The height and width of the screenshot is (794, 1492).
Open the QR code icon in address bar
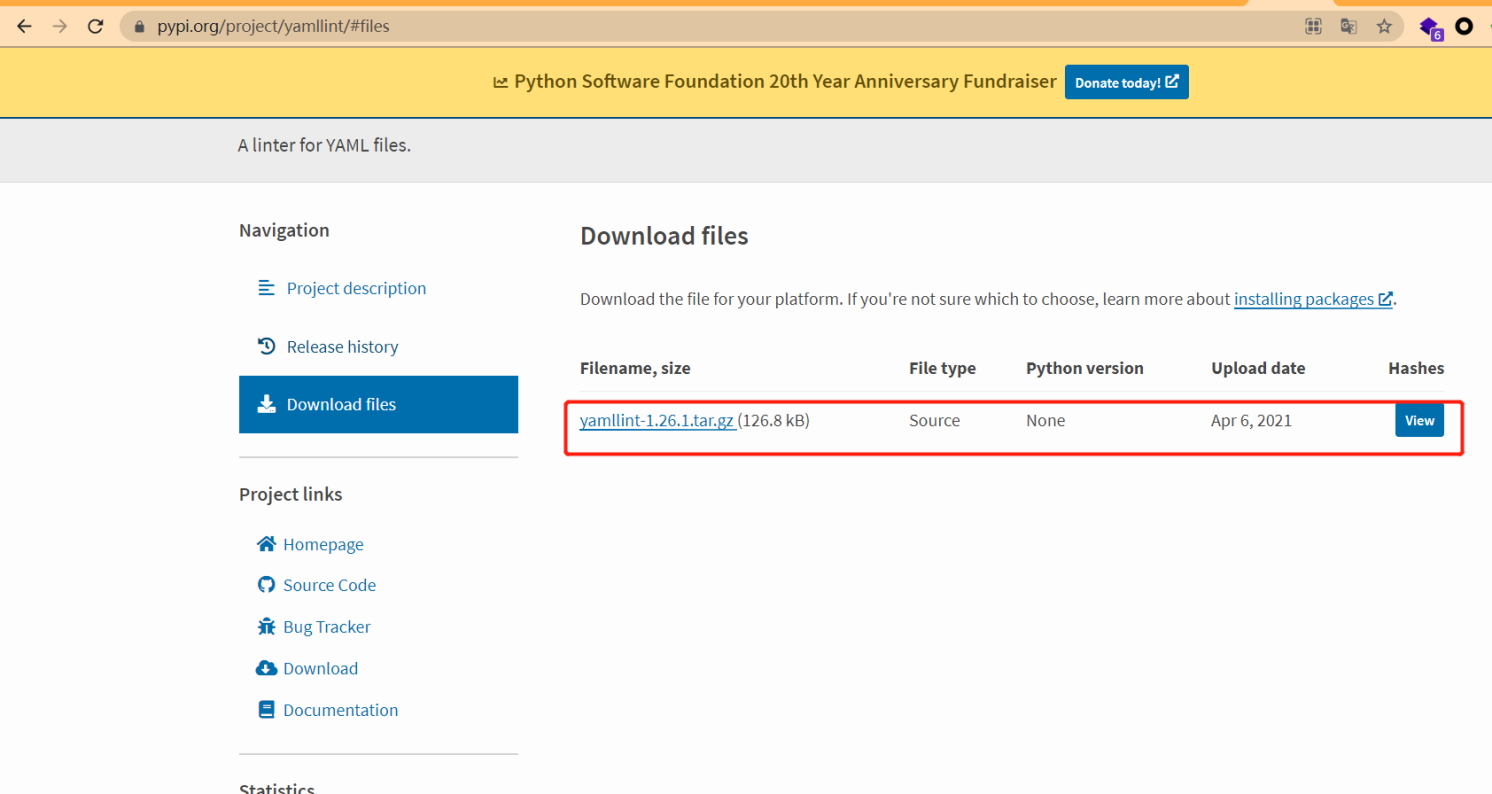(x=1314, y=27)
